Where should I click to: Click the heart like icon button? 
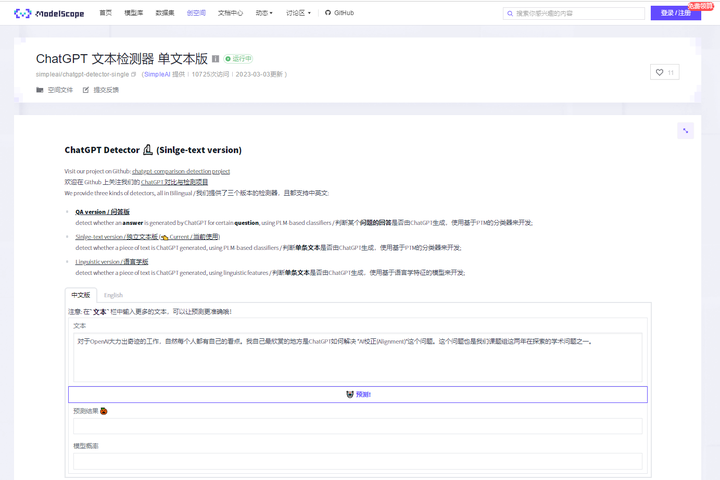(664, 73)
